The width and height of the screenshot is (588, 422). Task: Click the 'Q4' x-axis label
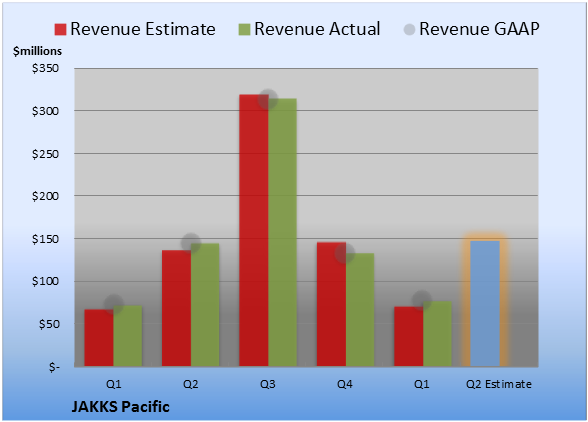click(345, 384)
